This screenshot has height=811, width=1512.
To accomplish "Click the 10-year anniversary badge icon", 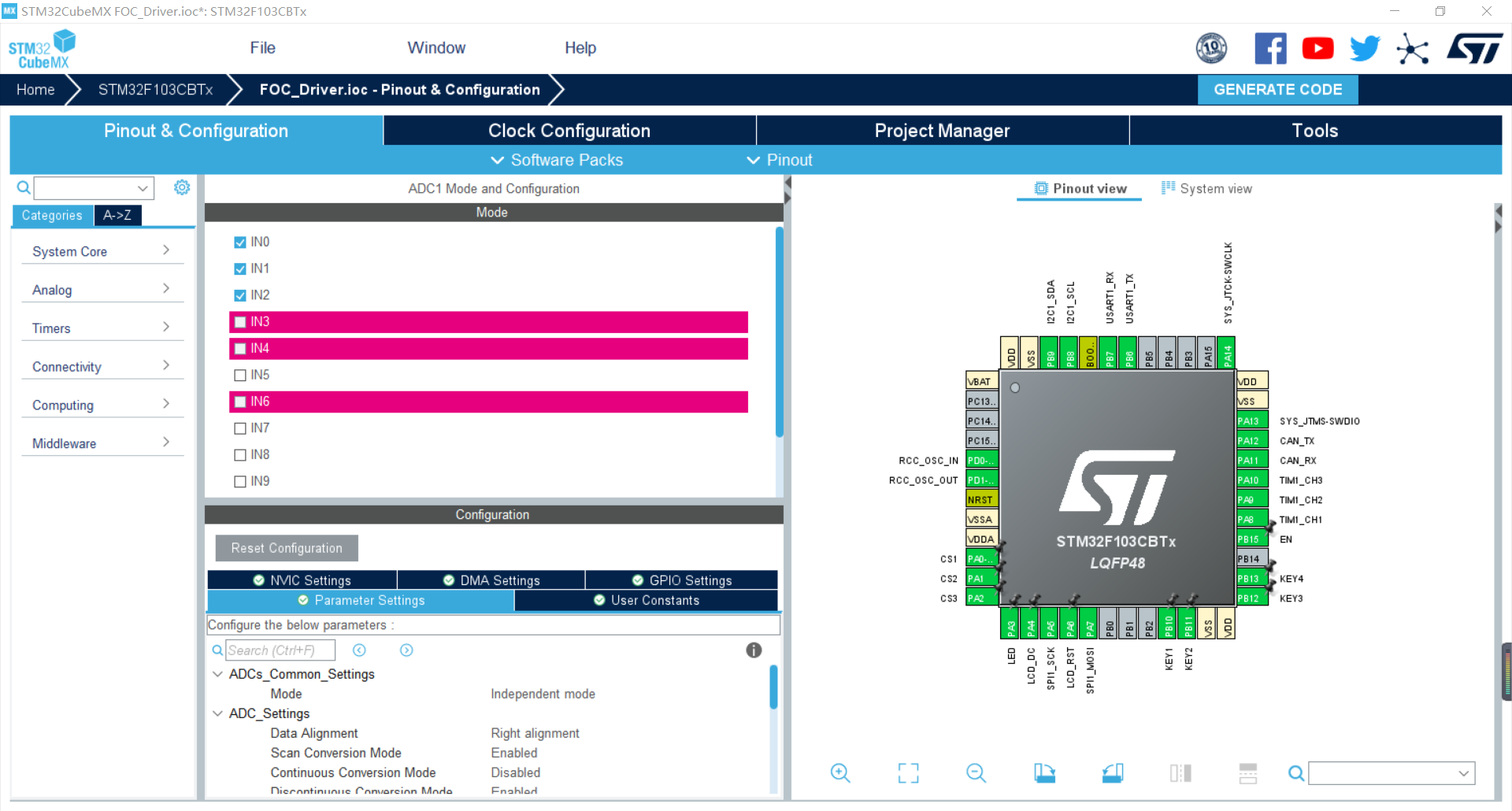I will coord(1211,49).
